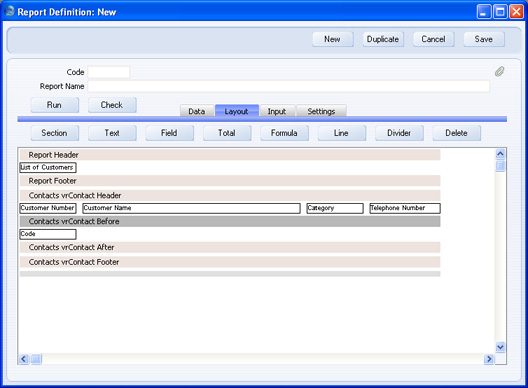Select the Code field box in layout

click(48, 234)
